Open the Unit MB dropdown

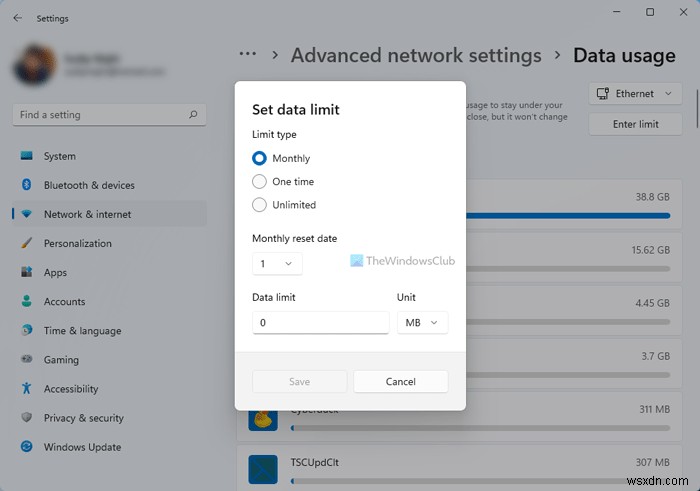pos(422,322)
